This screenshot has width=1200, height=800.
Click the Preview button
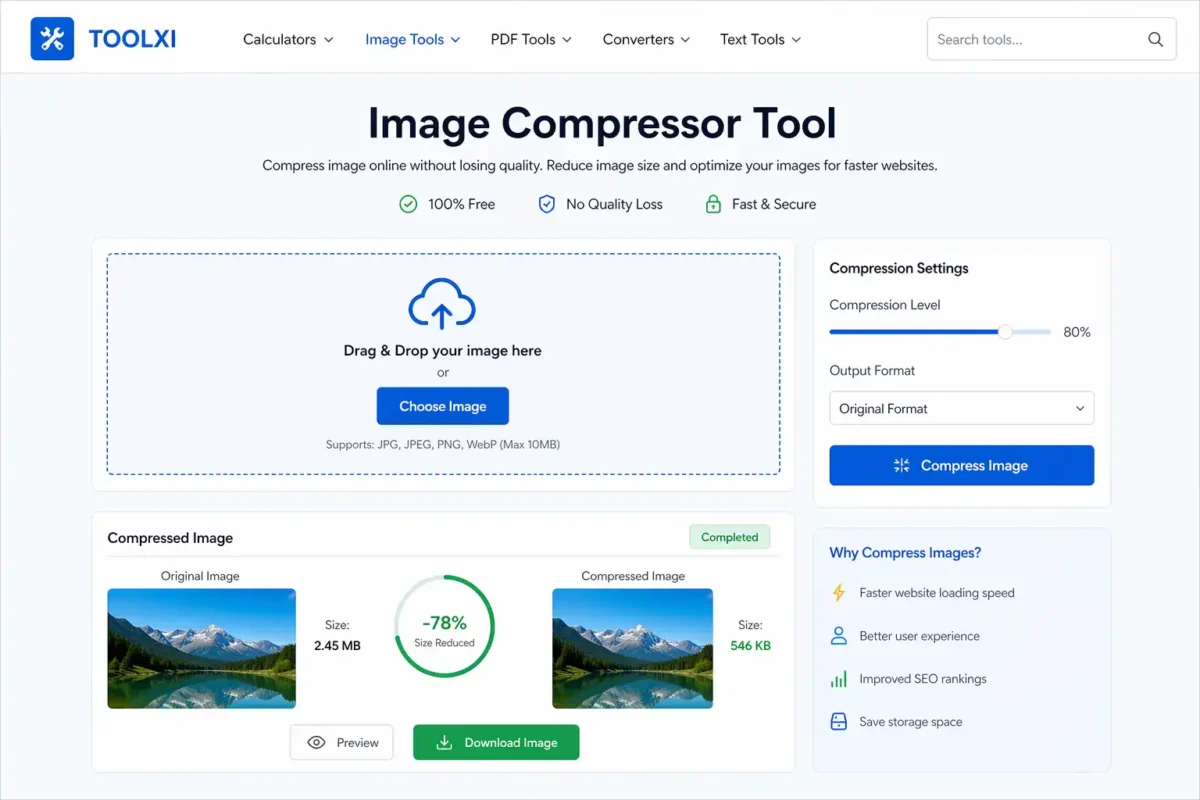pos(342,743)
